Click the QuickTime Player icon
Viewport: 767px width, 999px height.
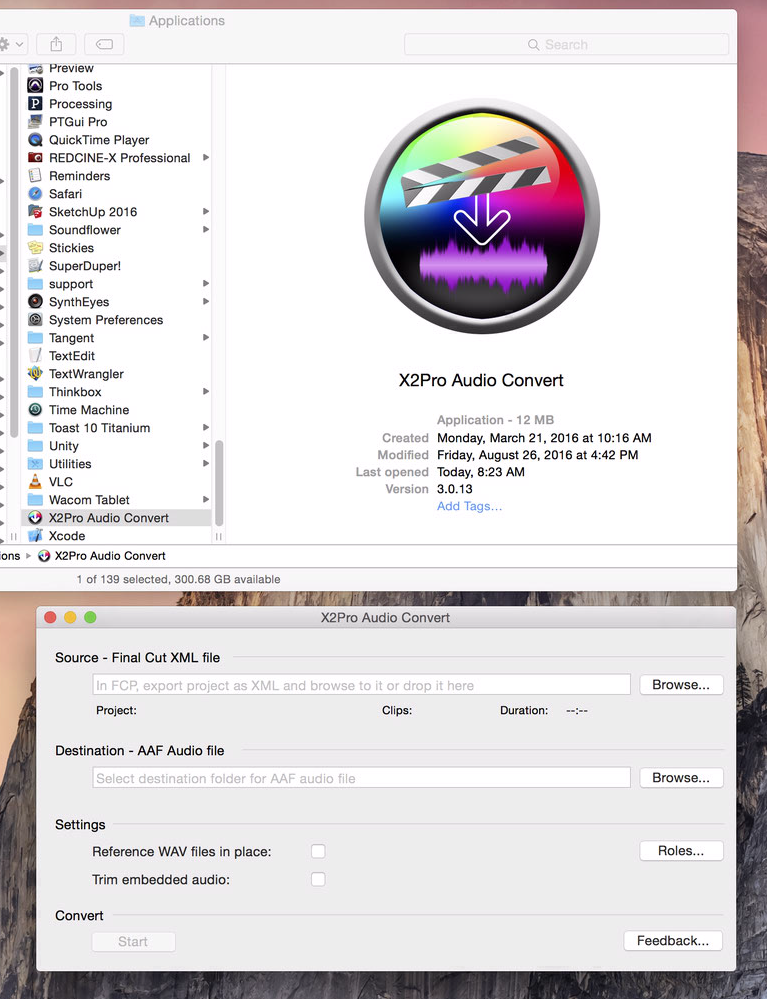tap(36, 140)
